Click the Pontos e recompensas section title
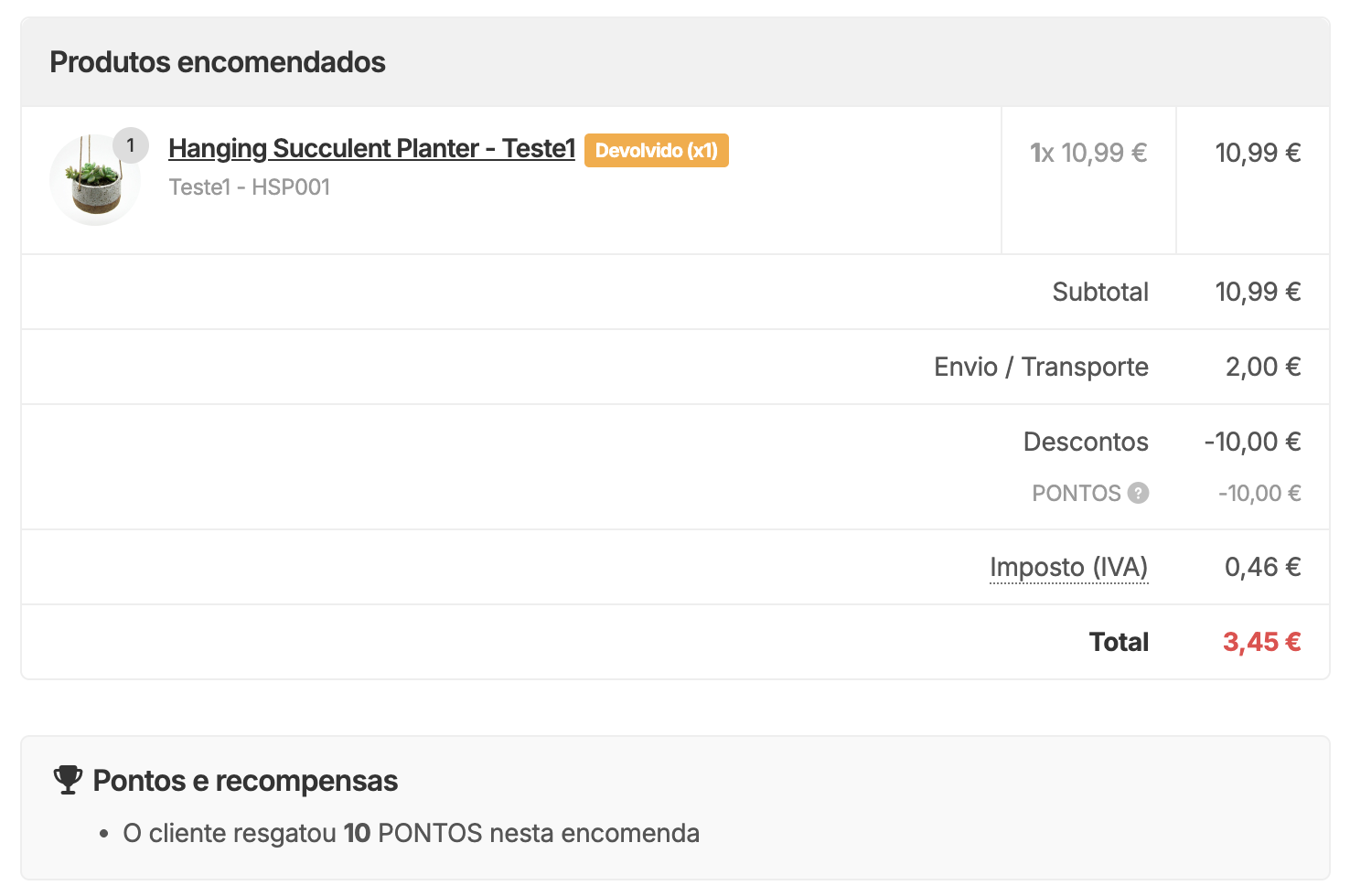The width and height of the screenshot is (1350, 896). click(244, 780)
